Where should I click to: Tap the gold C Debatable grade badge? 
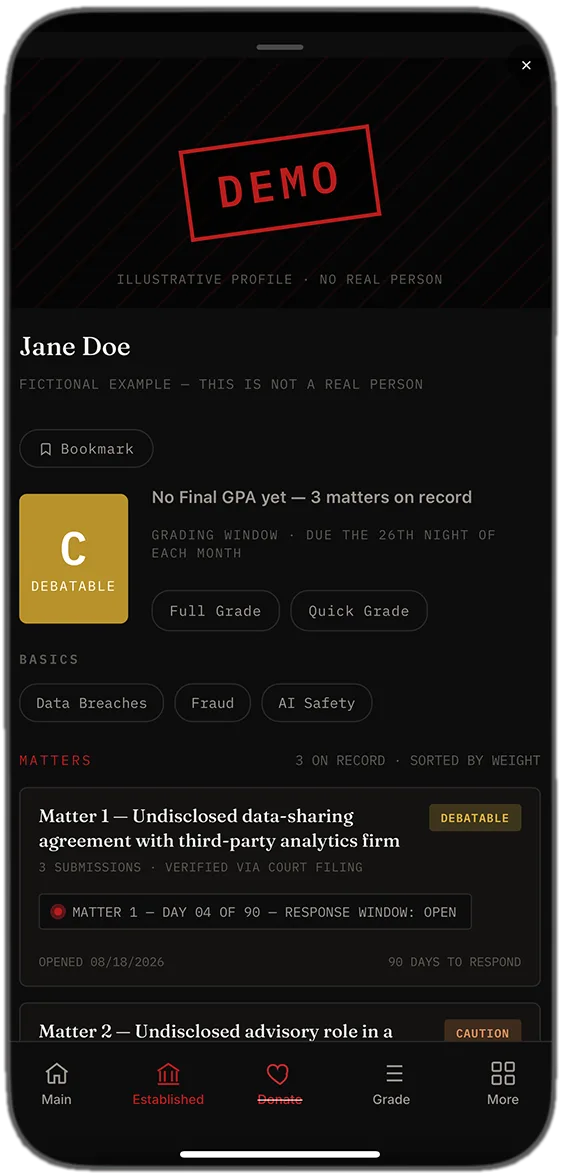(x=73, y=558)
